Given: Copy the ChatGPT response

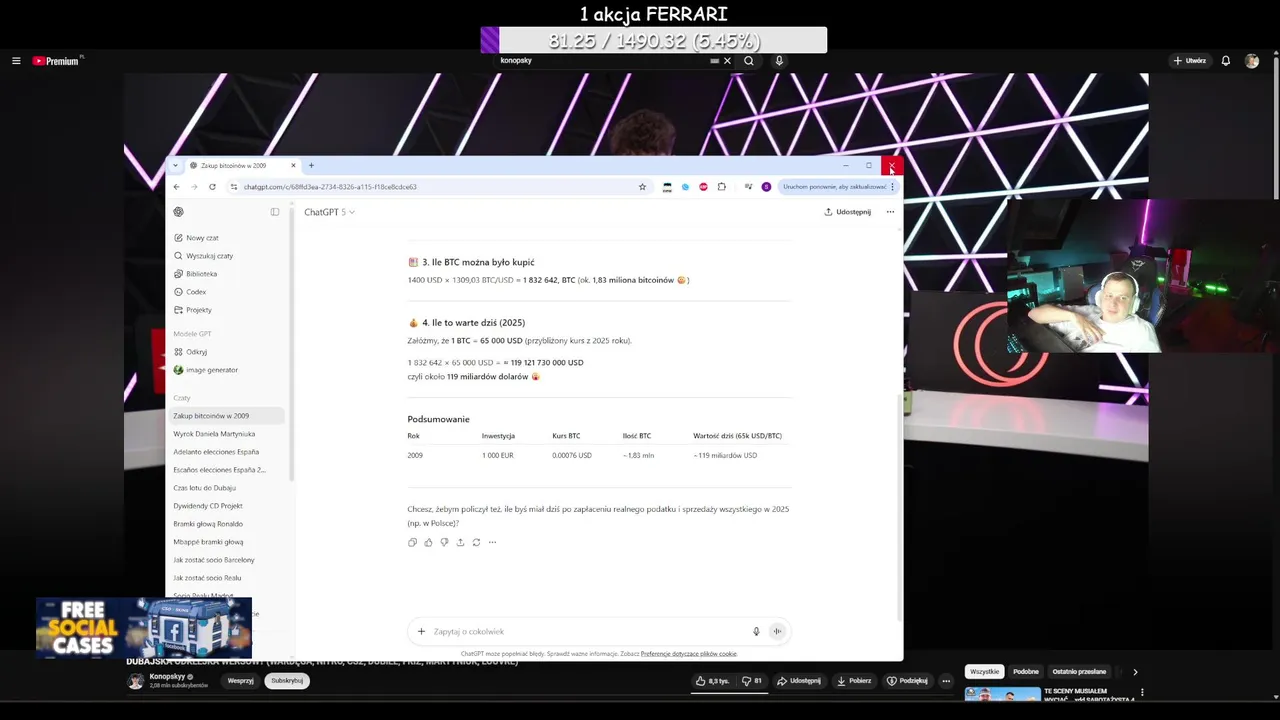Looking at the screenshot, I should point(412,542).
